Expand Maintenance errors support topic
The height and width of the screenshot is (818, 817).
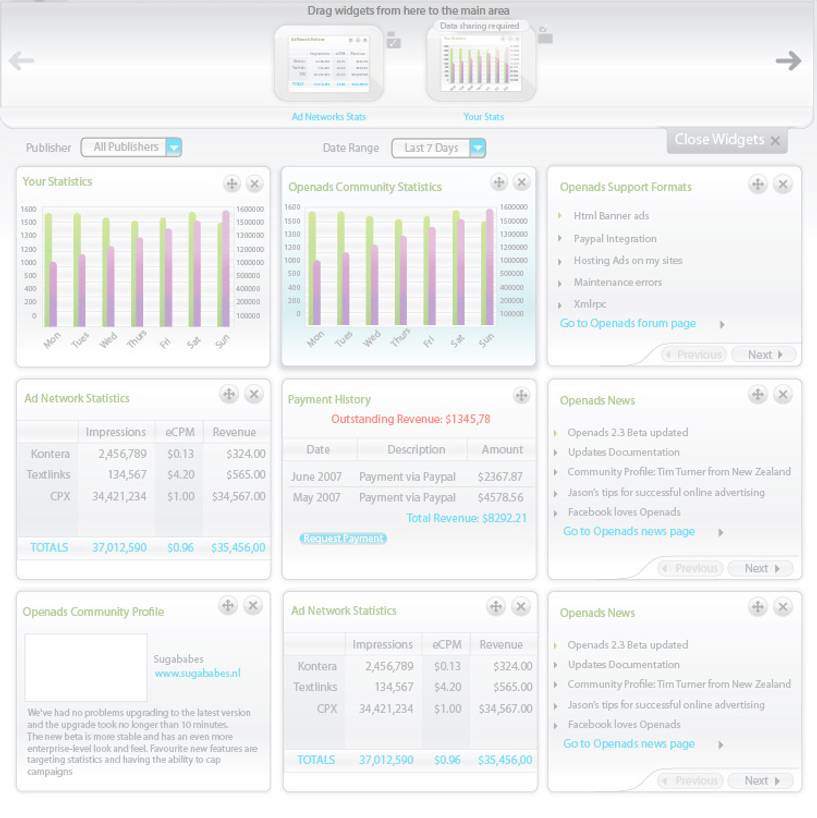[617, 283]
